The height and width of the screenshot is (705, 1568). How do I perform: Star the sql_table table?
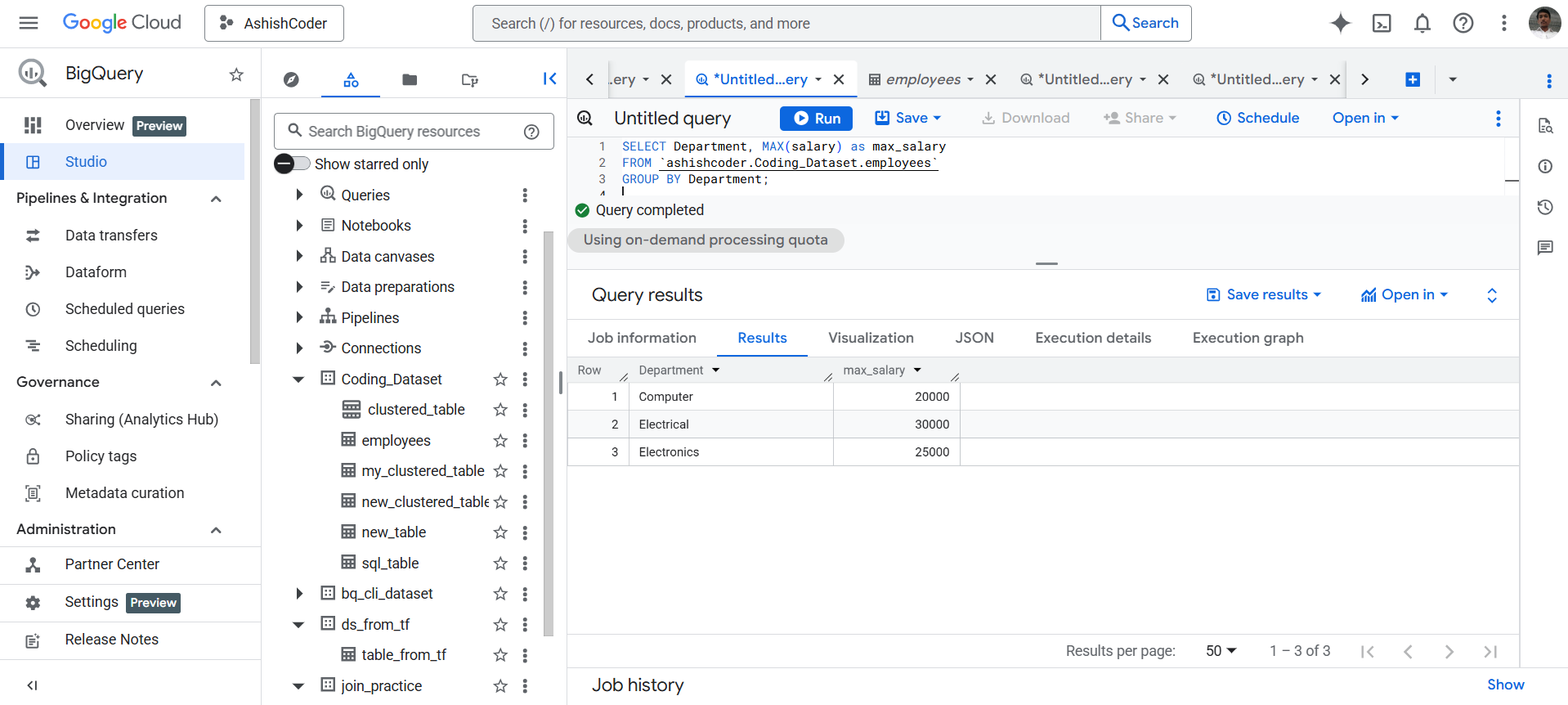[500, 564]
